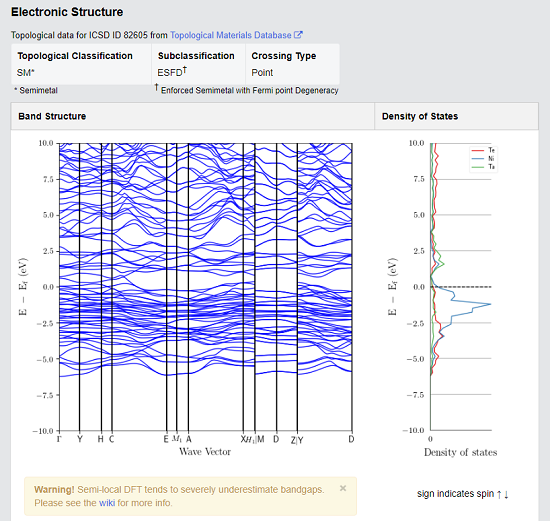The width and height of the screenshot is (550, 521).
Task: Dismiss the semi-local DFT warning
Action: [343, 488]
